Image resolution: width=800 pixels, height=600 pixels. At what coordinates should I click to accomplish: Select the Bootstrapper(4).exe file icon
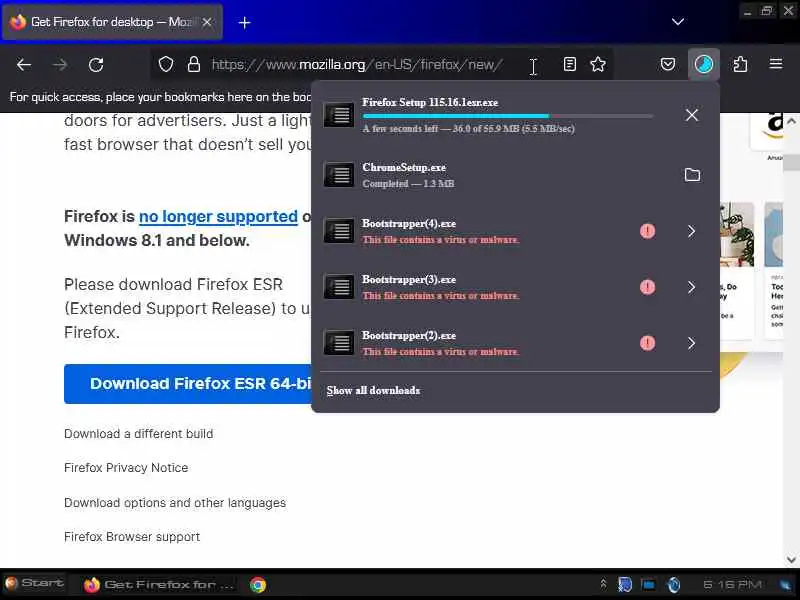click(339, 231)
